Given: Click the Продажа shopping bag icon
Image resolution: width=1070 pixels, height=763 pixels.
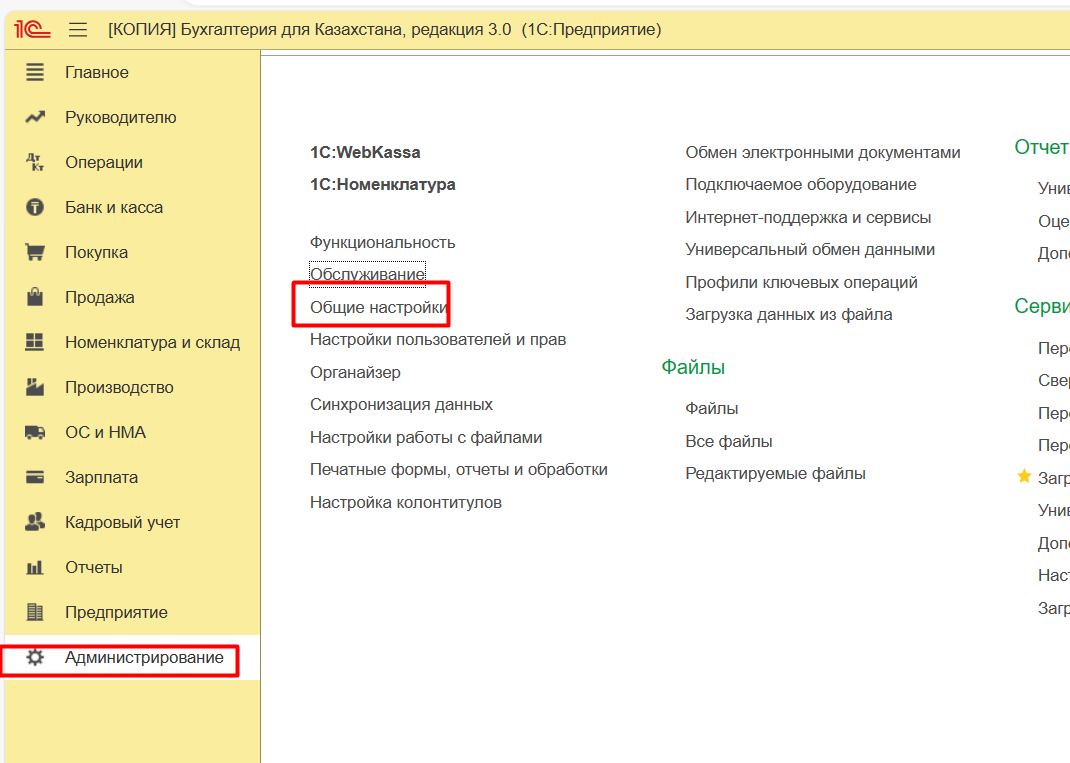Looking at the screenshot, I should click(x=35, y=297).
